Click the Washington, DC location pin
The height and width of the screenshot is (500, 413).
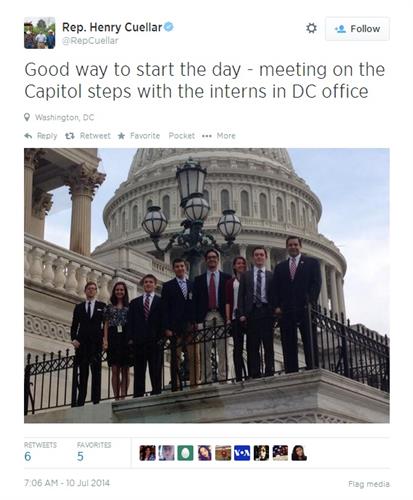27,117
